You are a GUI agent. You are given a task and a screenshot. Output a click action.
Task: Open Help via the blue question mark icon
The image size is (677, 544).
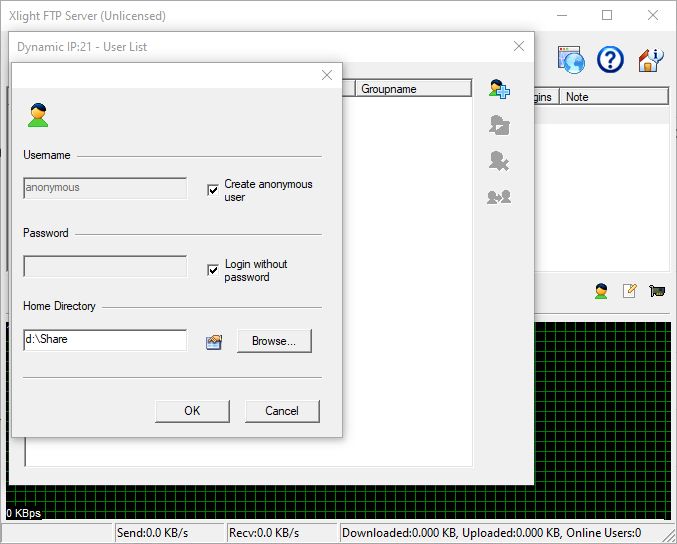click(610, 60)
